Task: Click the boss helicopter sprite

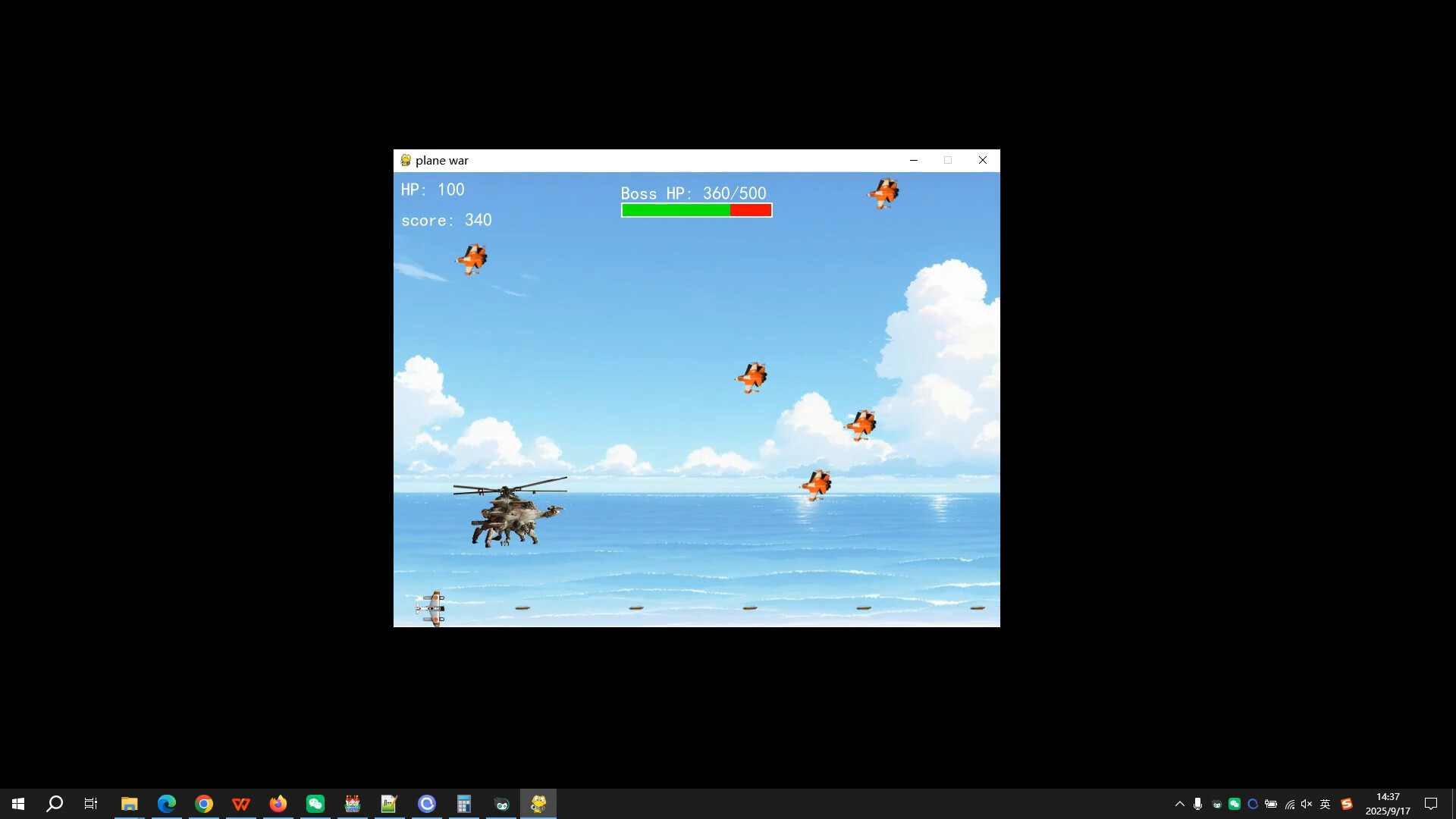Action: click(513, 514)
